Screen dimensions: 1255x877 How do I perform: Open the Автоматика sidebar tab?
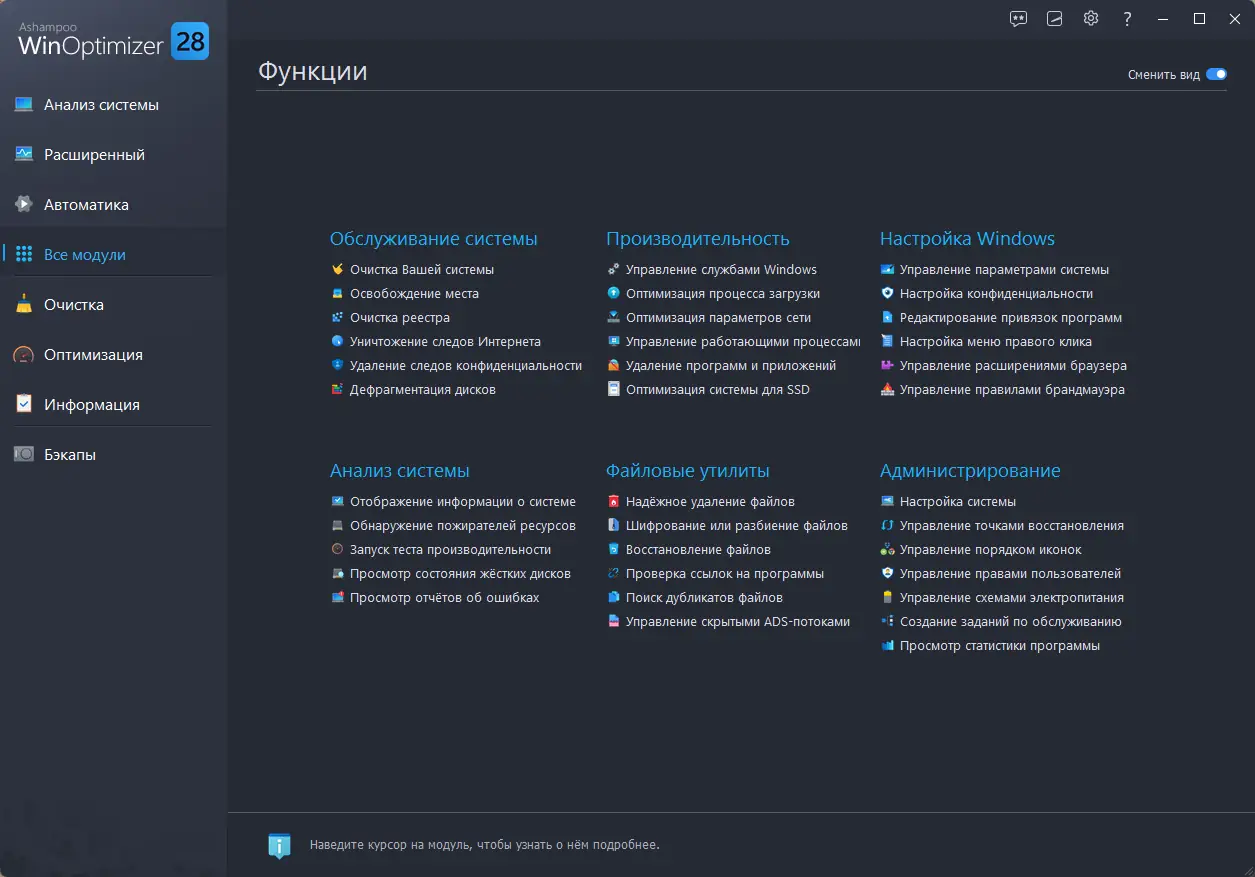[x=113, y=205]
